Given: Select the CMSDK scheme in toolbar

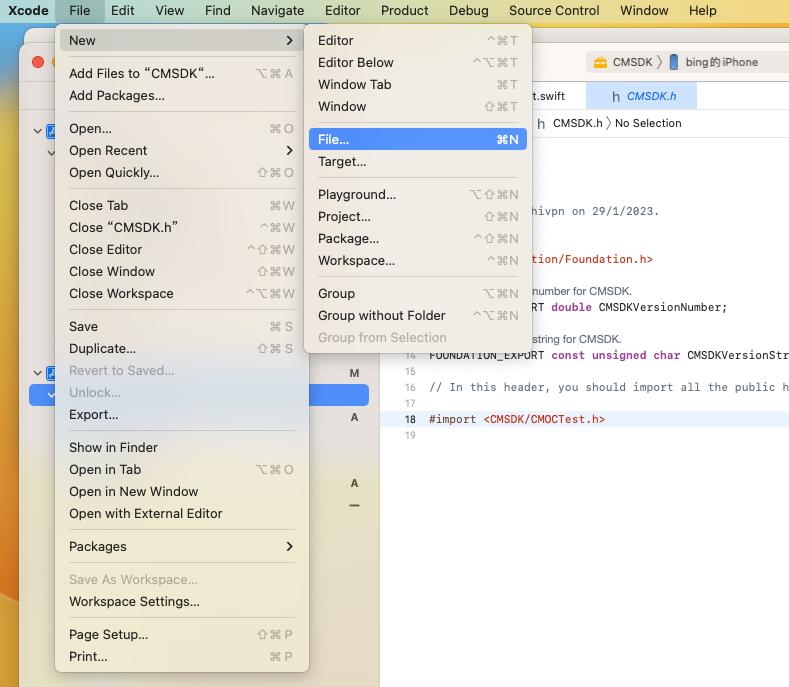Looking at the screenshot, I should (632, 62).
